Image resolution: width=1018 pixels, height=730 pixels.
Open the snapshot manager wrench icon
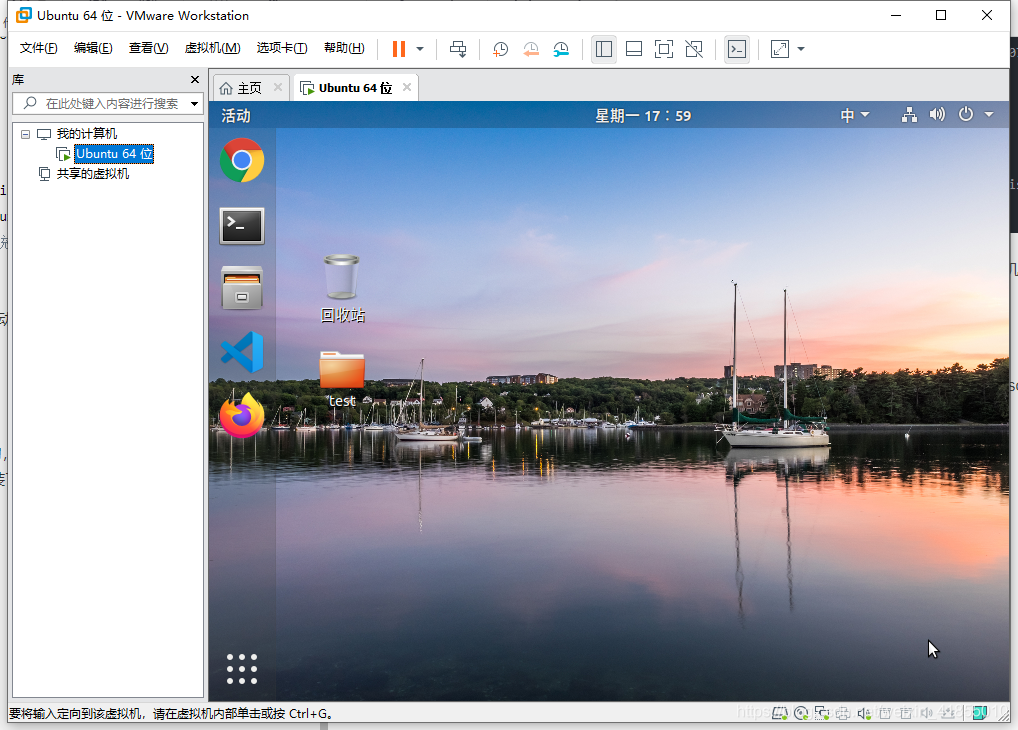coord(561,49)
